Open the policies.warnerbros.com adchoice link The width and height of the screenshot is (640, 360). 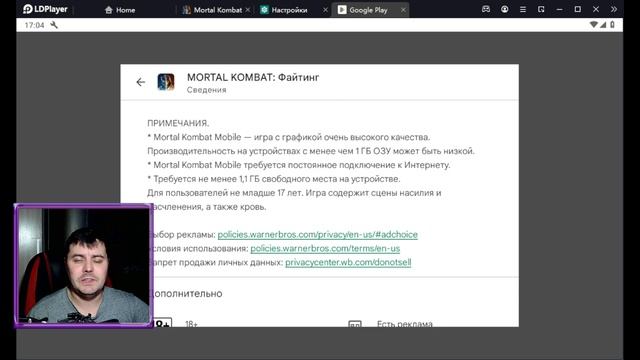[318, 235]
